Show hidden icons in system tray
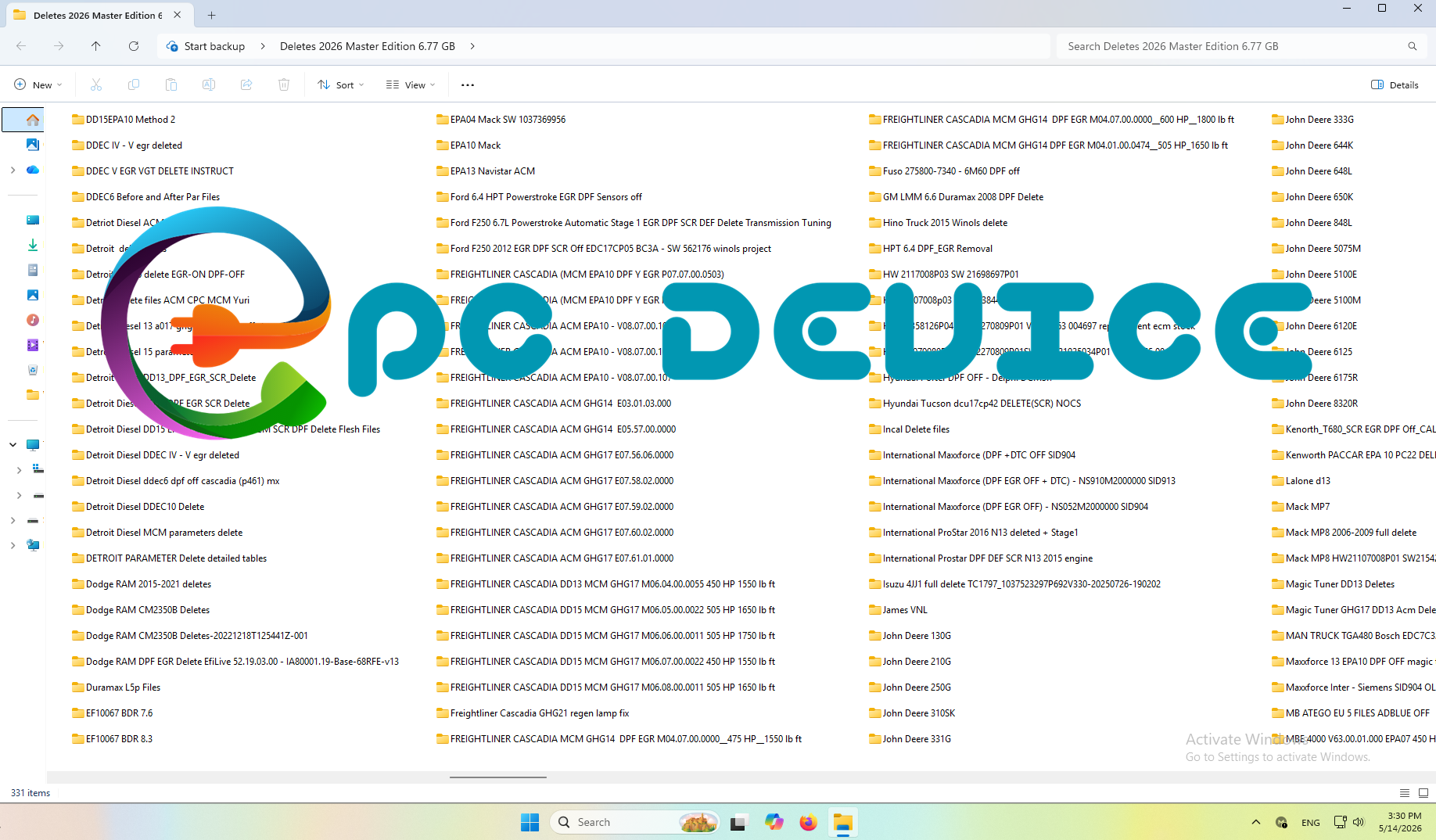The image size is (1436, 840). (1256, 822)
